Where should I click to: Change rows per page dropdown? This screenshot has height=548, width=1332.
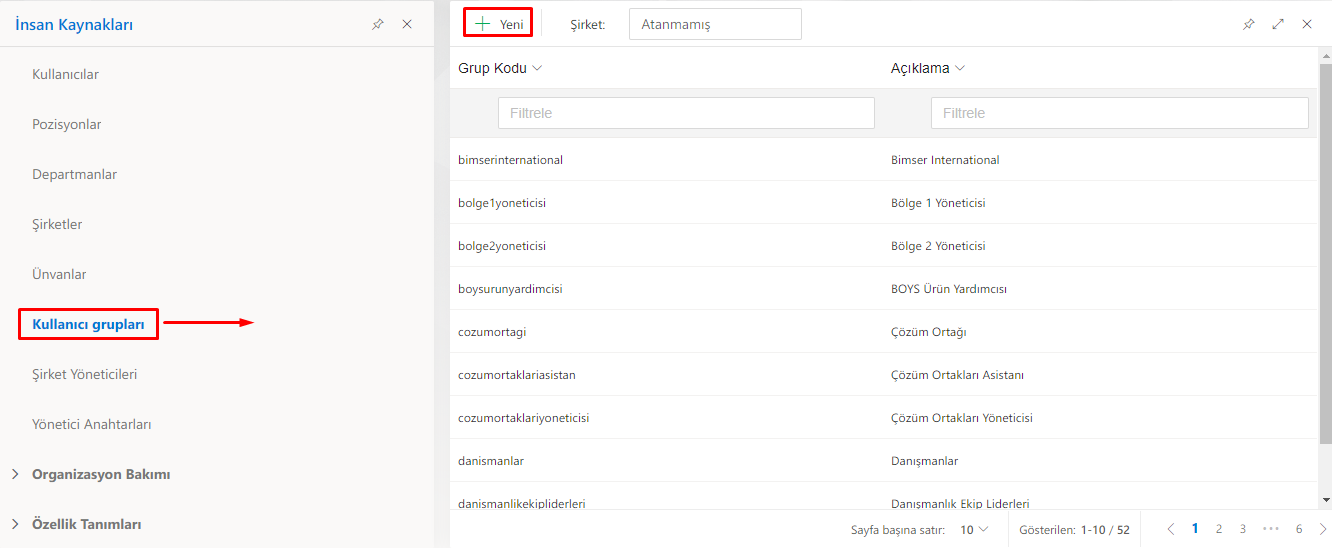974,529
